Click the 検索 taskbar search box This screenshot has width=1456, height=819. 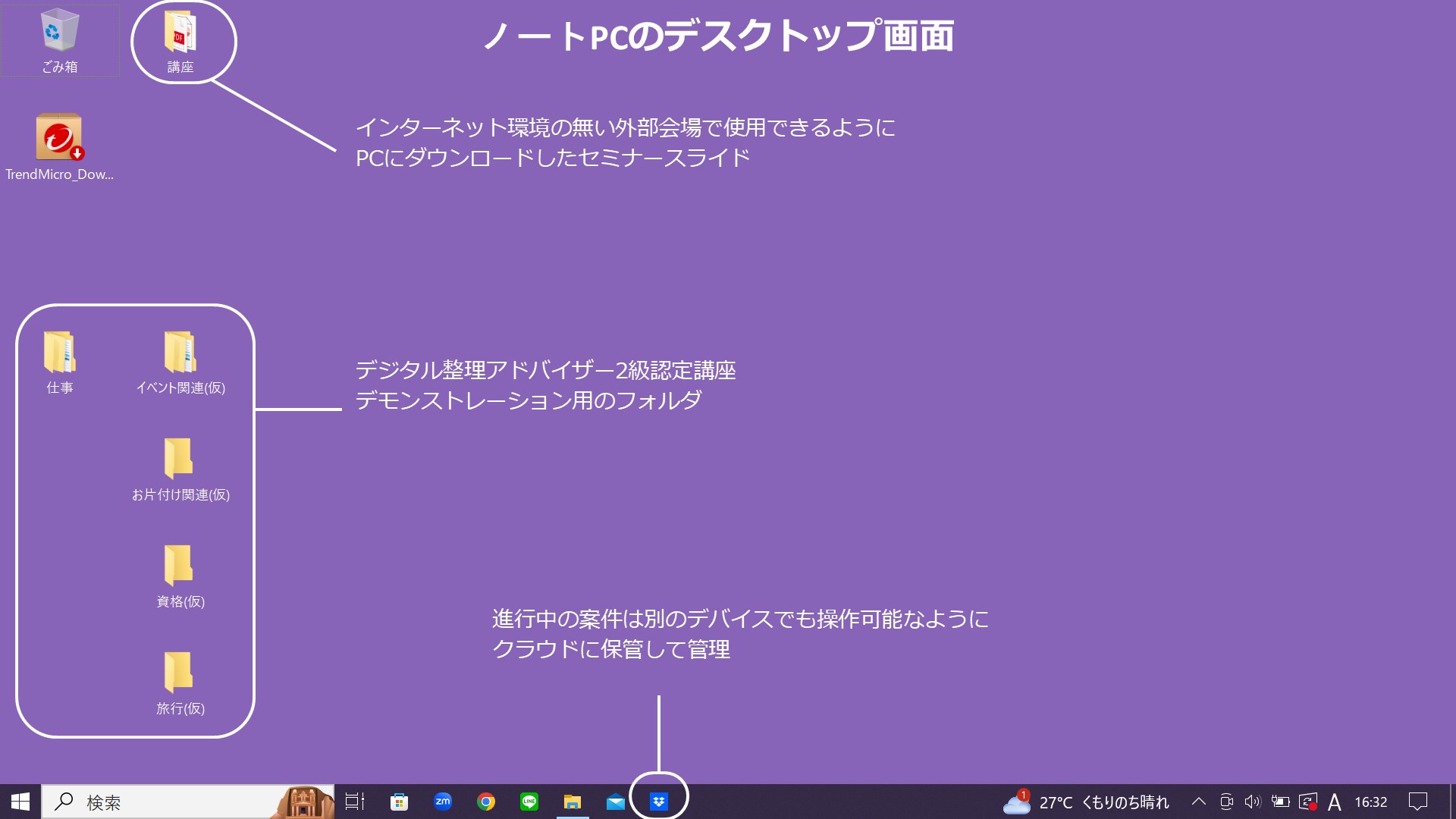tap(188, 802)
